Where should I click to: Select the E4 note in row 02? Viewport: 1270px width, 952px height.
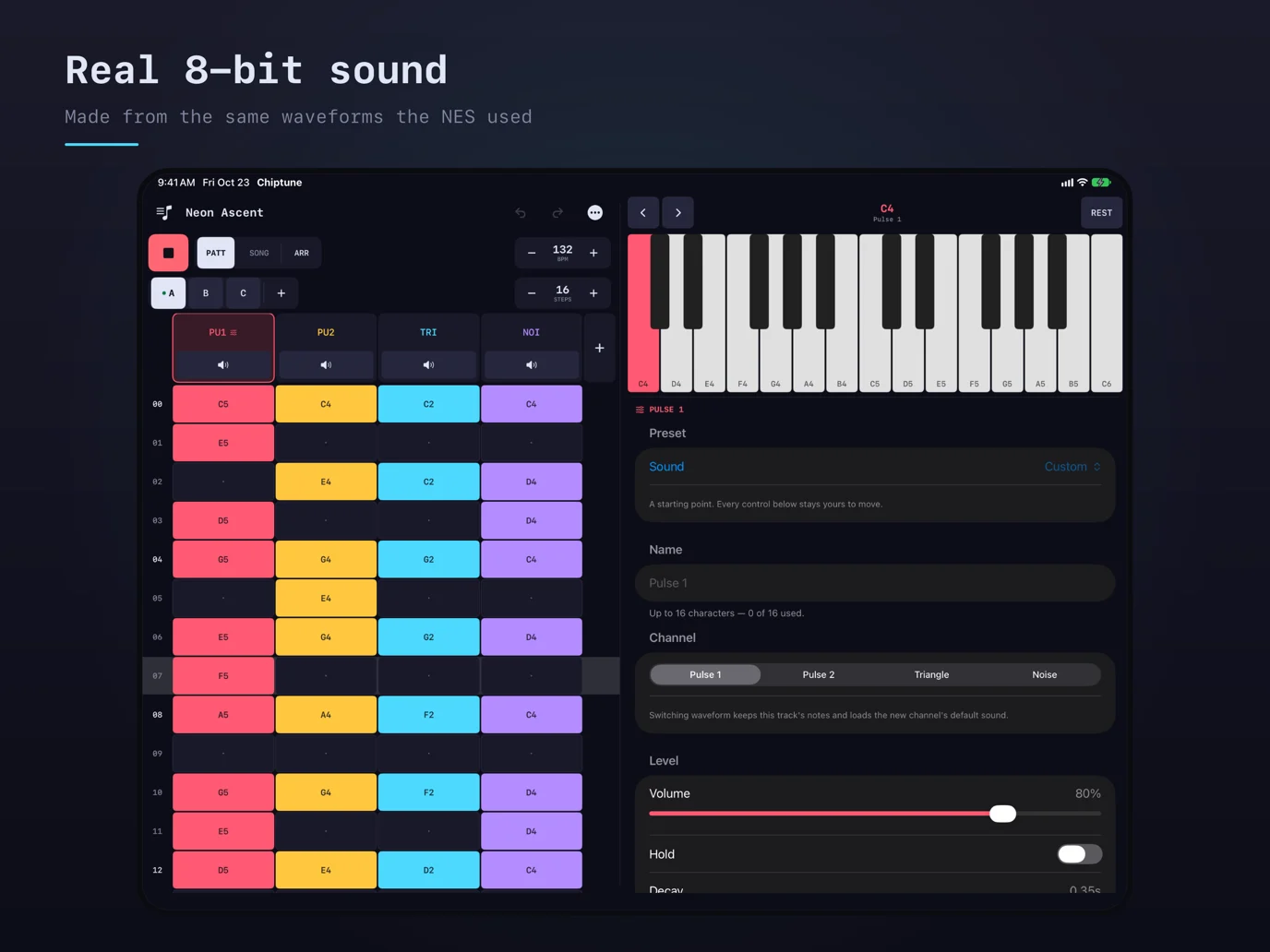pos(326,482)
